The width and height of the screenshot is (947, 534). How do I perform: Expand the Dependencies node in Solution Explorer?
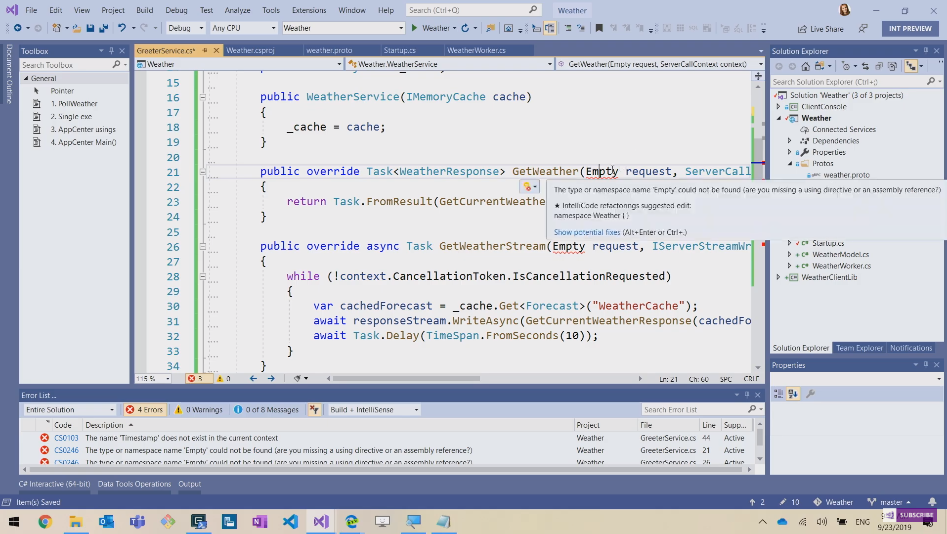click(x=790, y=141)
